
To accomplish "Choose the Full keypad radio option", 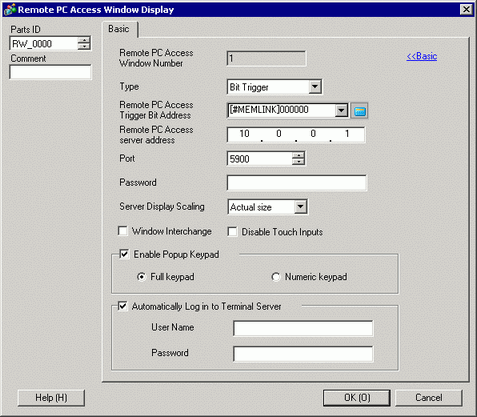I will coord(141,277).
